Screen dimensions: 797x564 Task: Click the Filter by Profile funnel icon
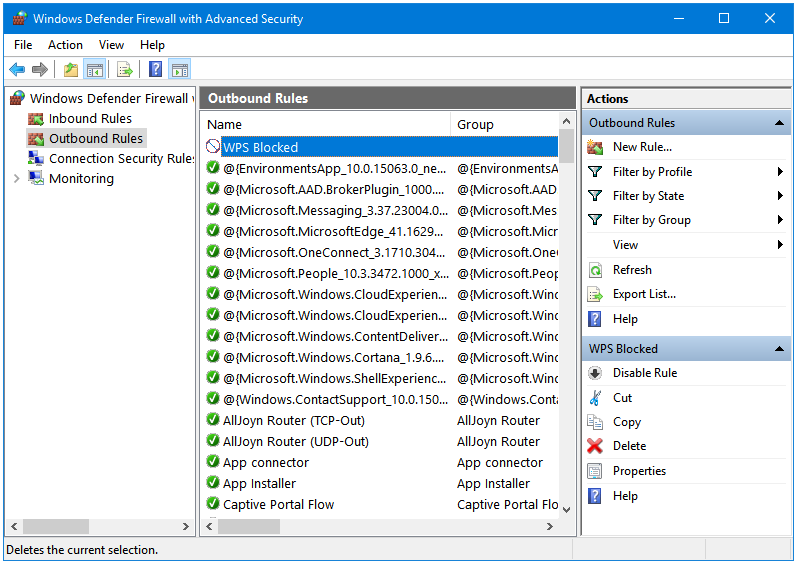coord(595,172)
